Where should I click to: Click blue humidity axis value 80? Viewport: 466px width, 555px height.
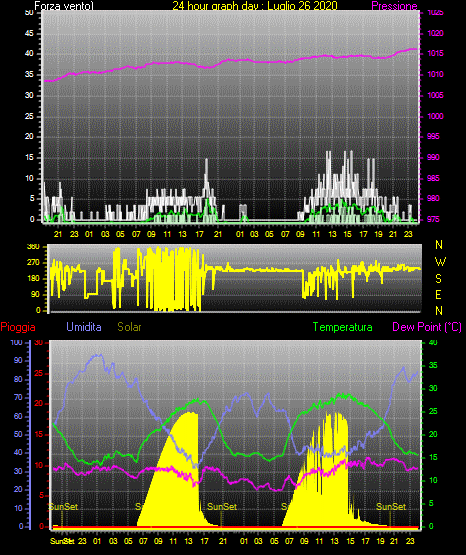[x=18, y=379]
